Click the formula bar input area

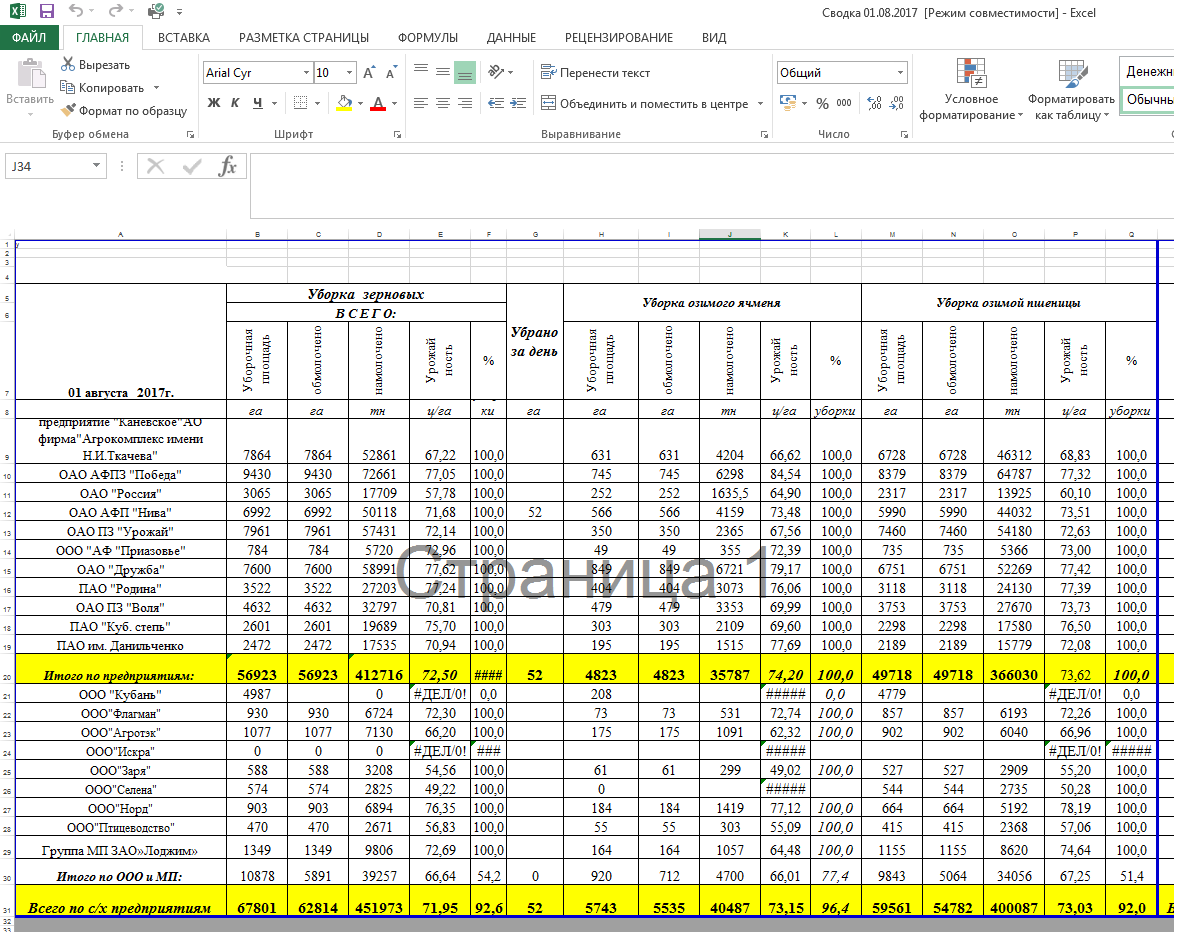click(712, 185)
